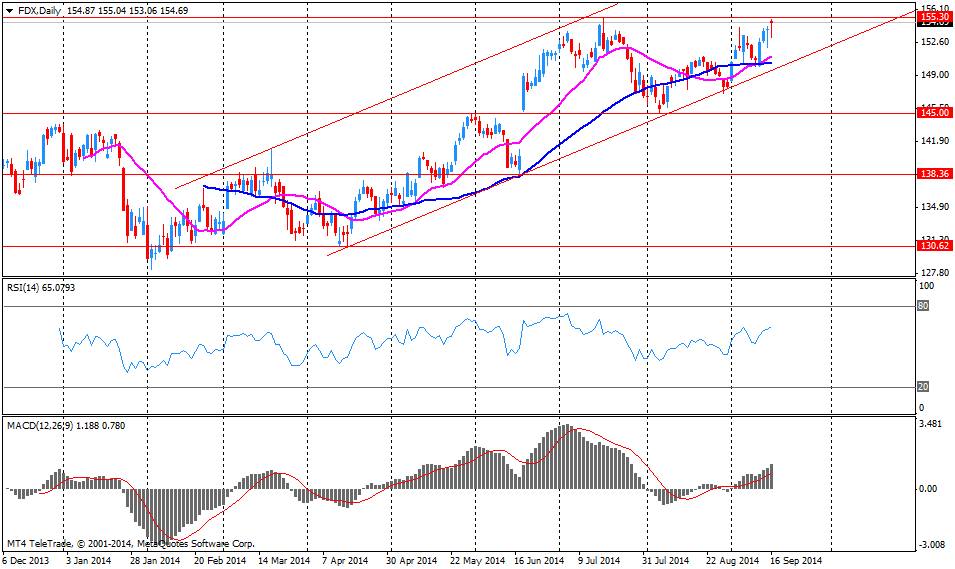Click the 6 Dec 2013 date label
The height and width of the screenshot is (569, 955).
(28, 560)
